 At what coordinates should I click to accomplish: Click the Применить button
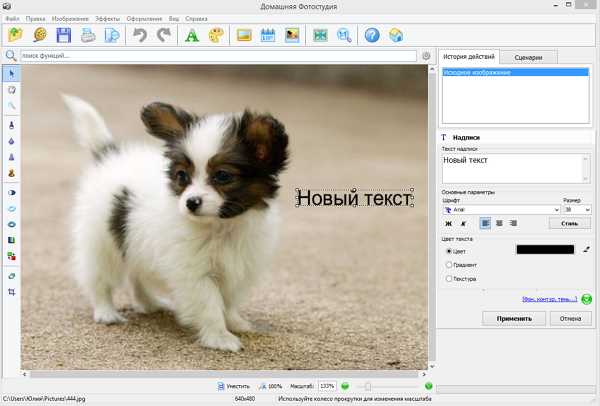513,318
